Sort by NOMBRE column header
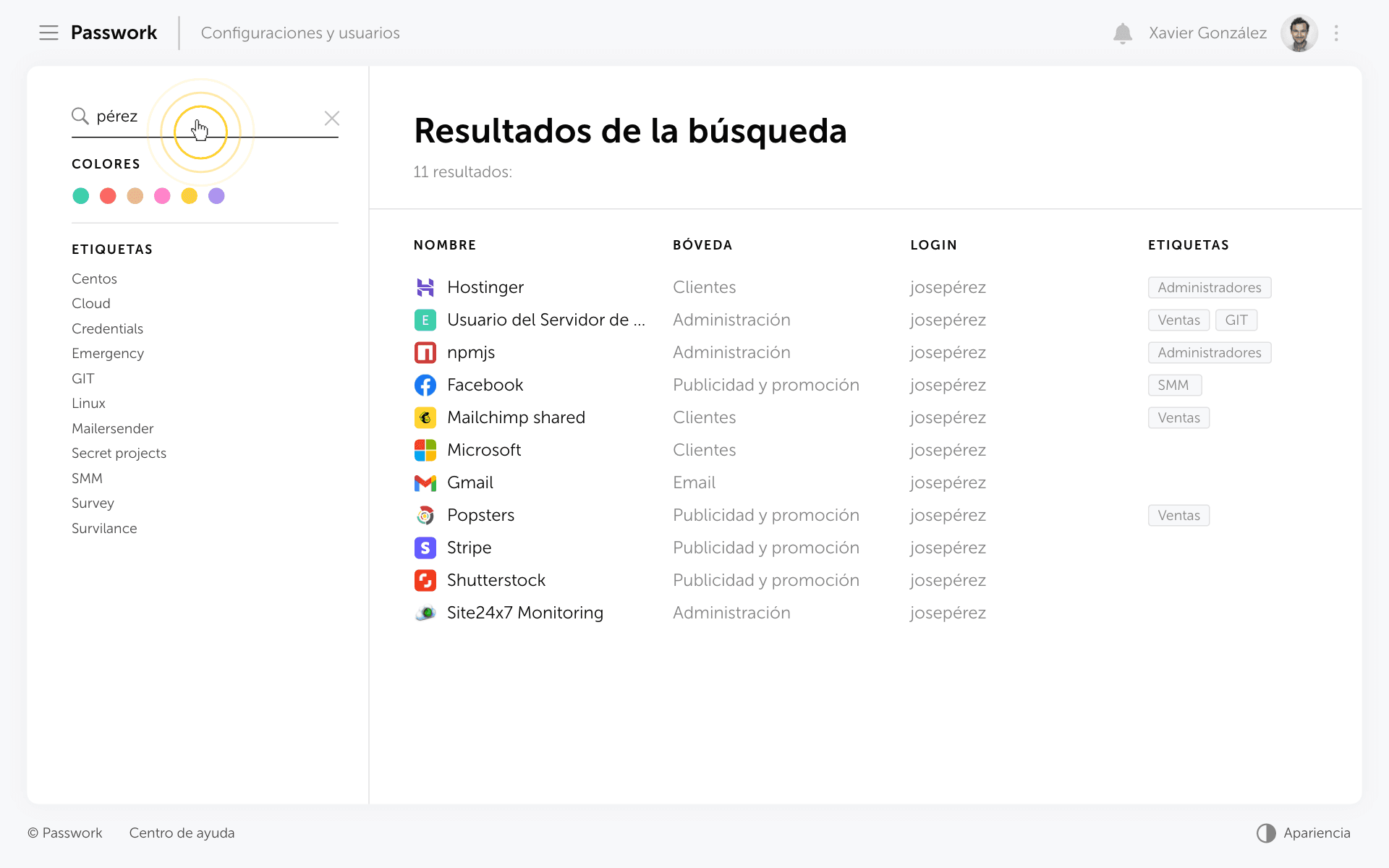The height and width of the screenshot is (868, 1389). click(x=445, y=245)
